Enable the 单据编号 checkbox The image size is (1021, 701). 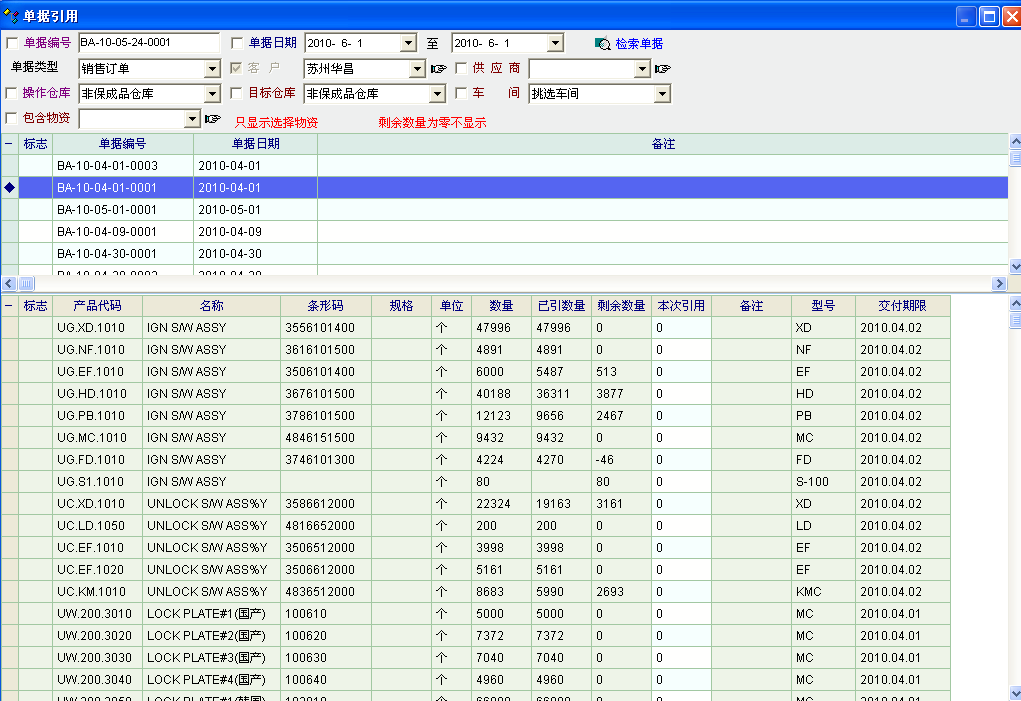[x=12, y=43]
